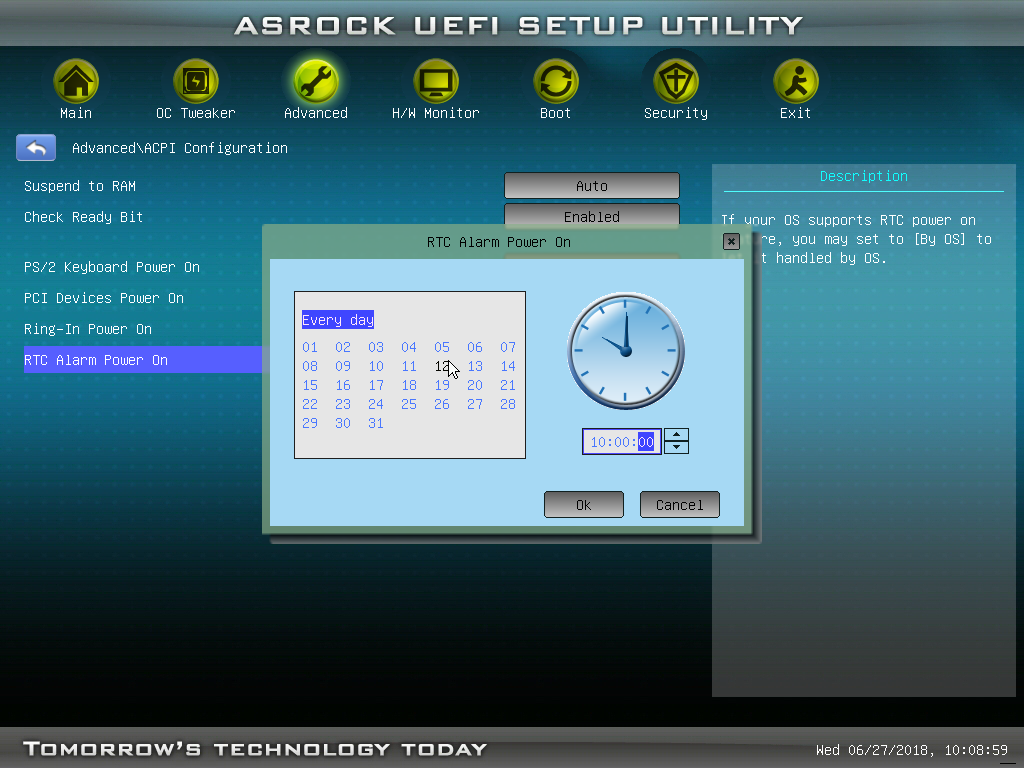Open the Main home icon
The width and height of the screenshot is (1024, 768).
pyautogui.click(x=76, y=82)
